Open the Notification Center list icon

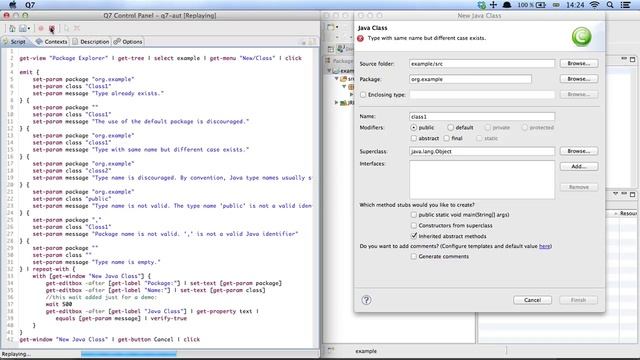click(x=625, y=5)
